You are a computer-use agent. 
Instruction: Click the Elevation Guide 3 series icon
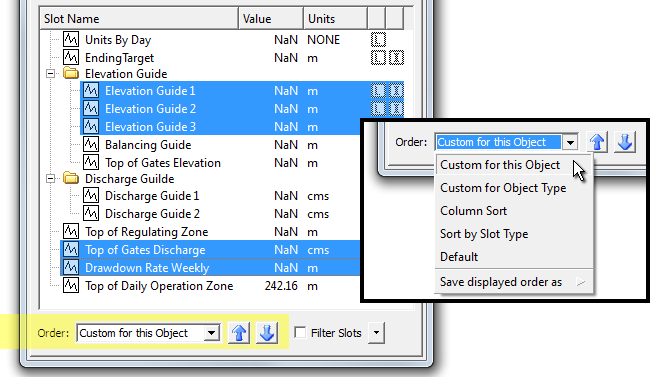(x=91, y=126)
